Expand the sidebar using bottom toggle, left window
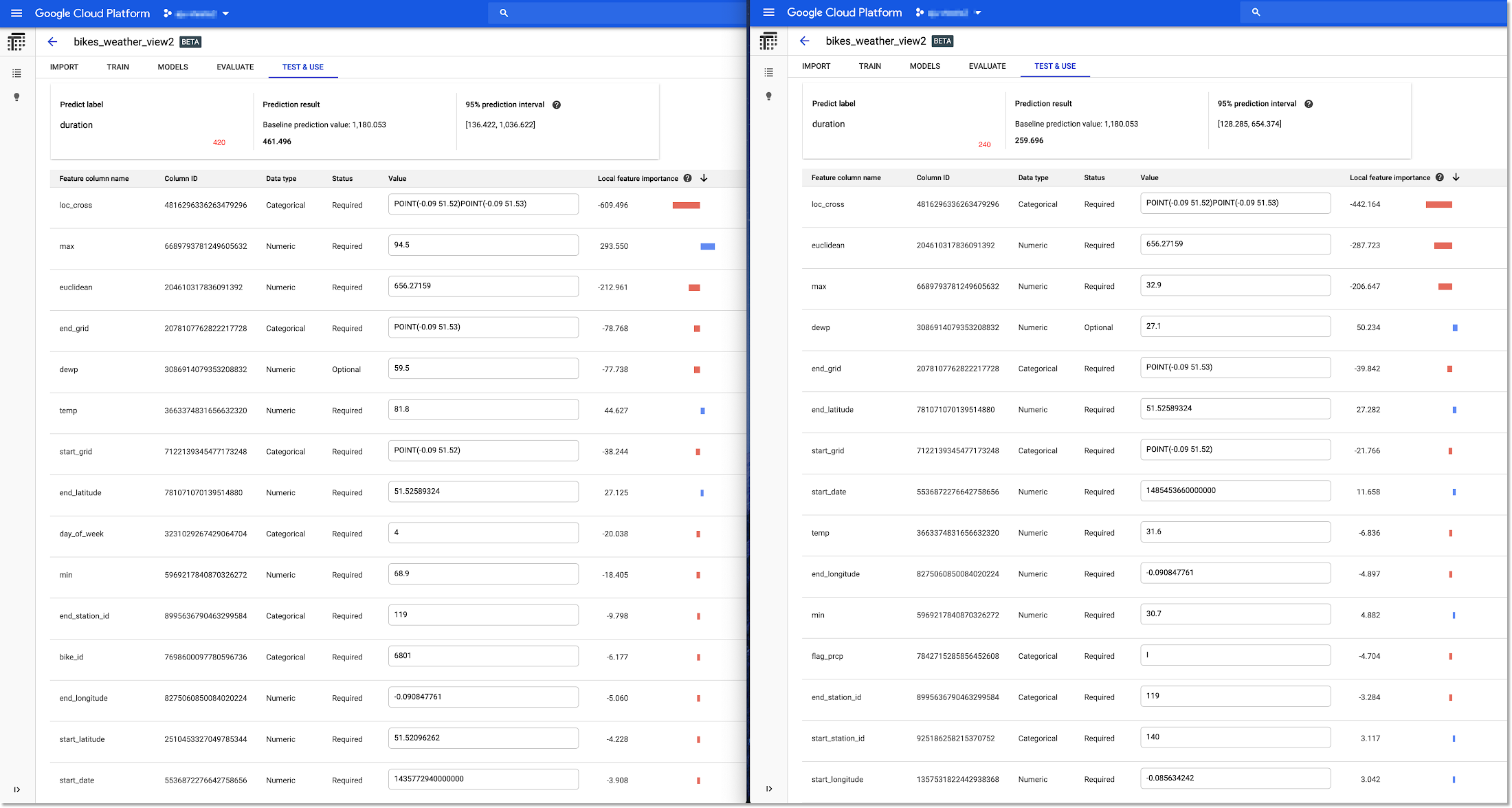The height and width of the screenshot is (808, 1512). [16, 789]
